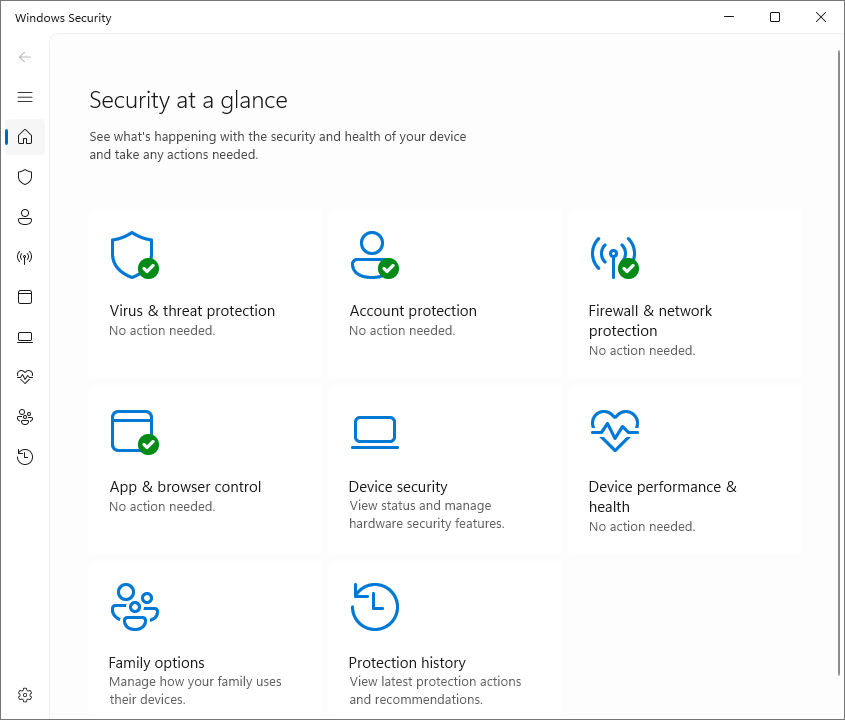Viewport: 845px width, 720px height.
Task: Click 'No action needed.' under Device performance & health
Action: pyautogui.click(x=642, y=527)
